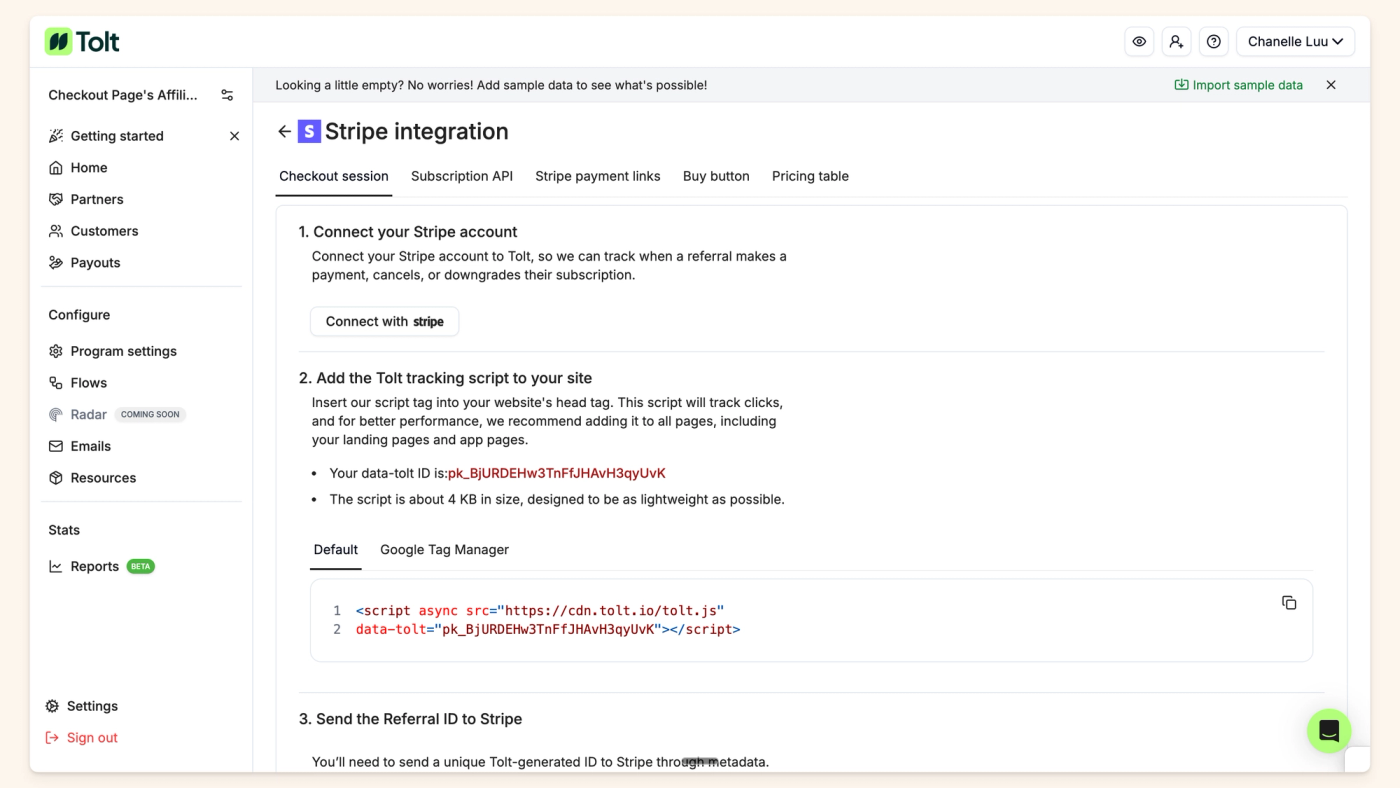Click the invite user icon
The image size is (1400, 788).
point(1176,41)
